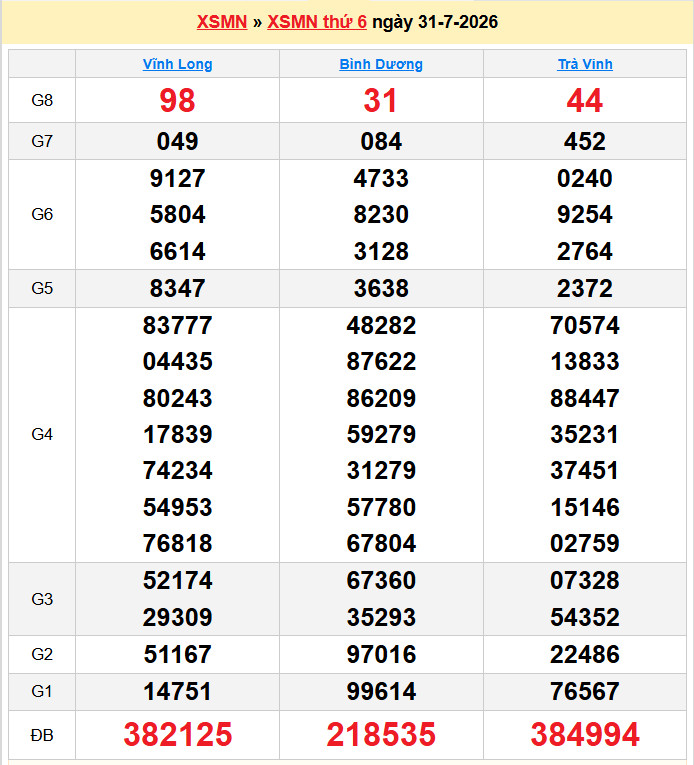The width and height of the screenshot is (694, 765).
Task: Click G3 number 54352
Action: click(x=585, y=617)
